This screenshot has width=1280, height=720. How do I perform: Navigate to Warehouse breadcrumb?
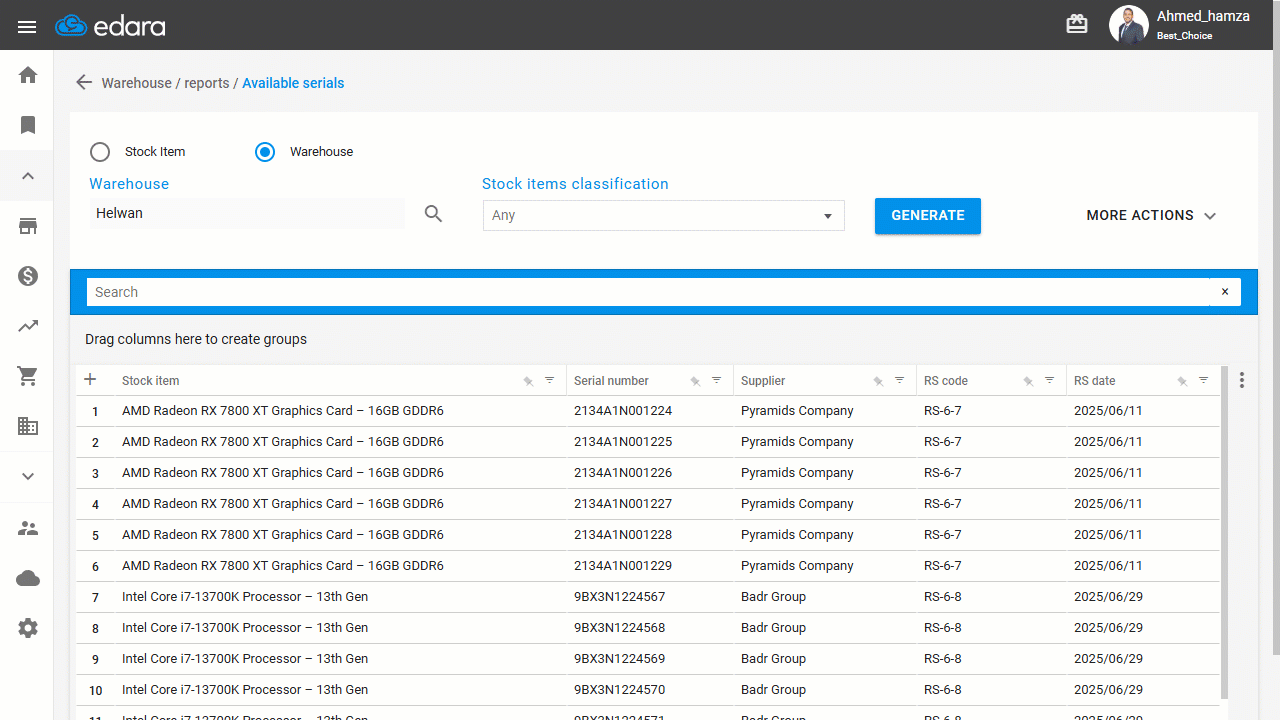pyautogui.click(x=136, y=83)
